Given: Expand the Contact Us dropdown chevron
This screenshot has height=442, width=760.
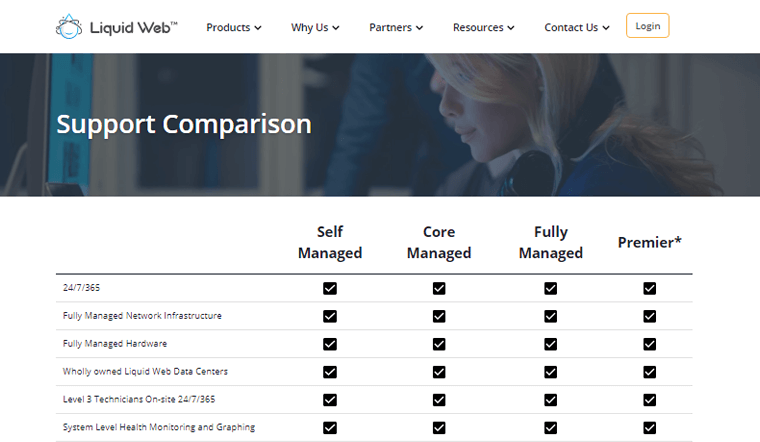Looking at the screenshot, I should coord(606,28).
